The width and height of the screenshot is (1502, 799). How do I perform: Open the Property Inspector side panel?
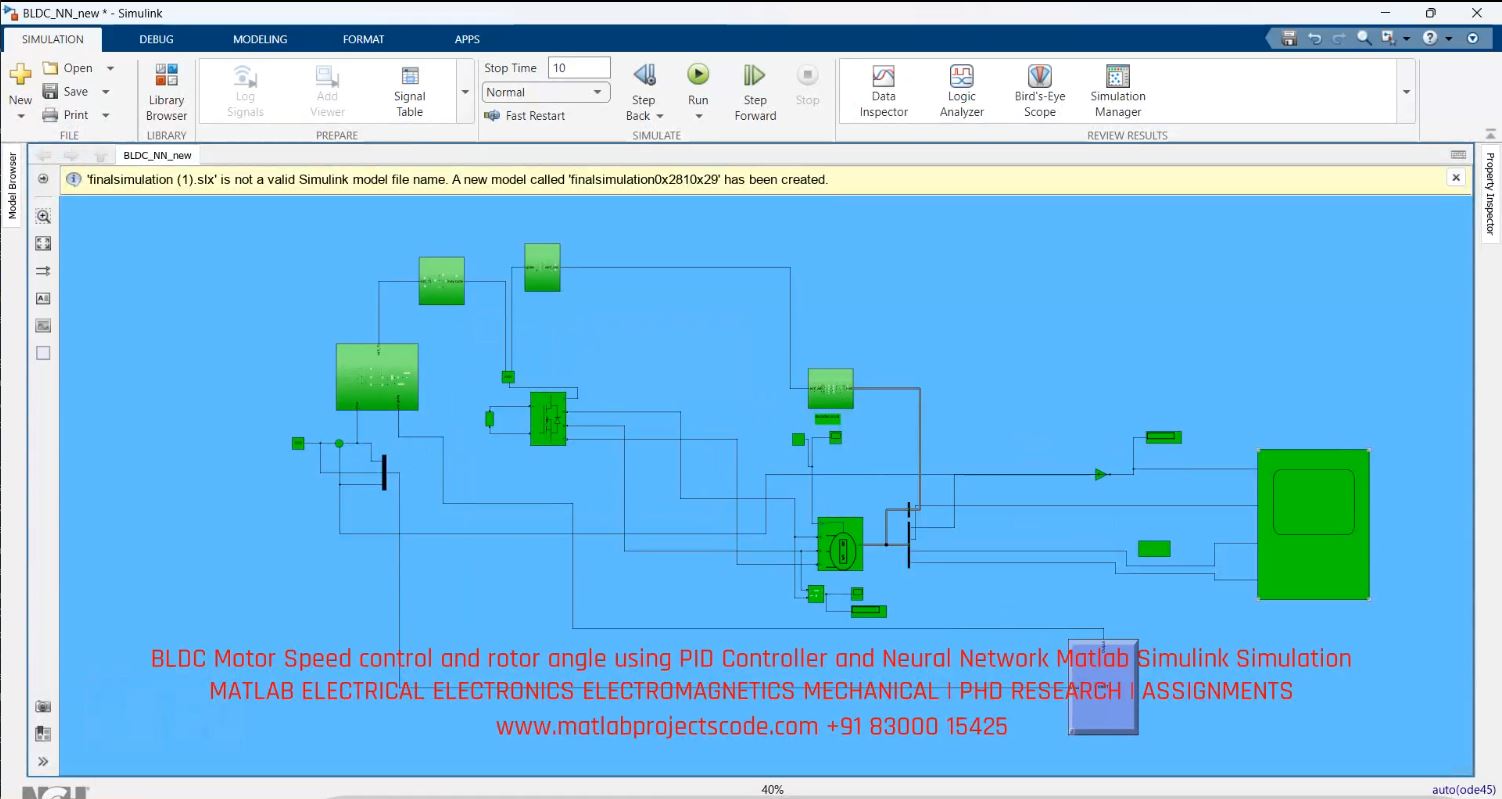pyautogui.click(x=1489, y=194)
